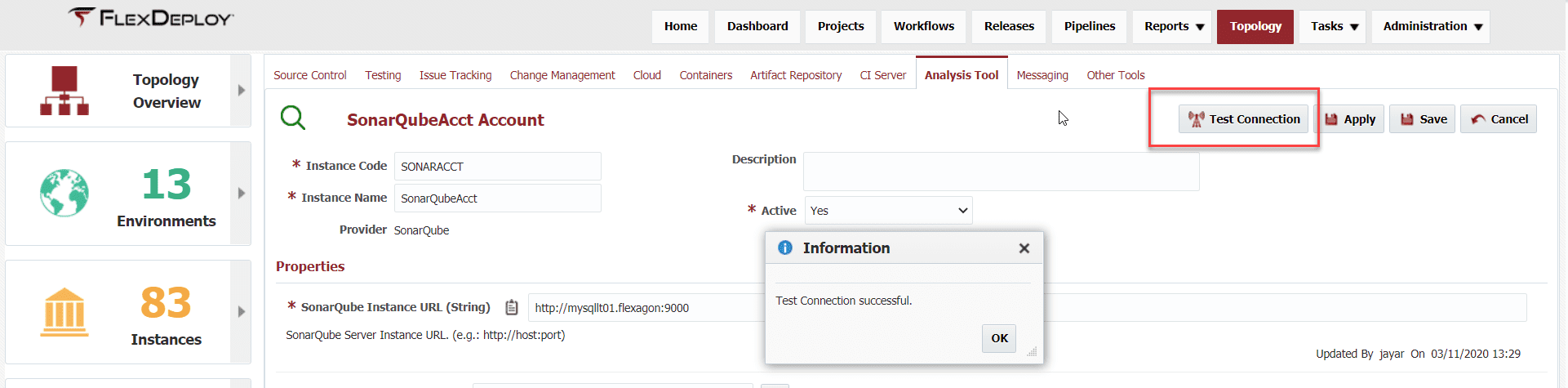Click the Apply button
Image resolution: width=1568 pixels, height=388 pixels.
1349,119
